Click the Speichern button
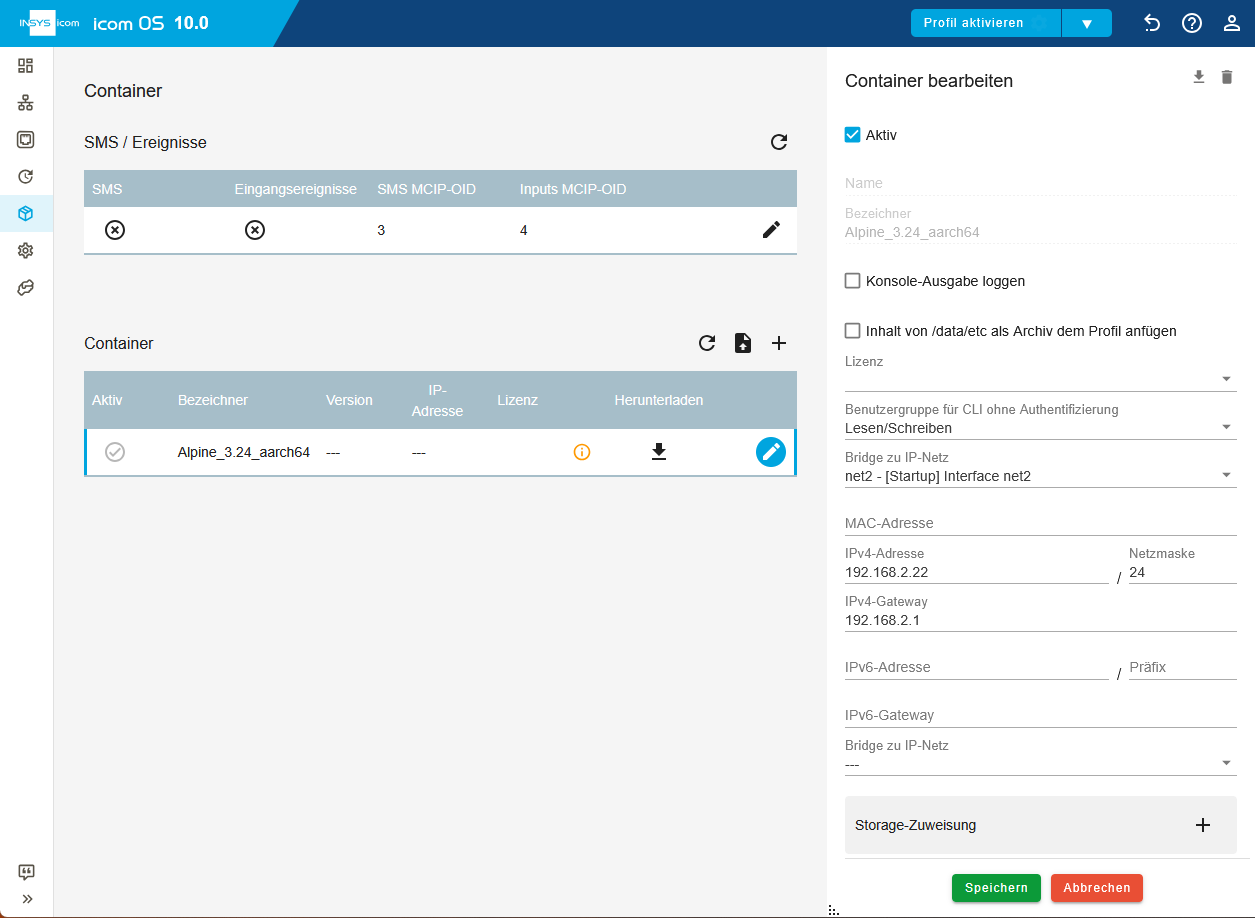Viewport: 1255px width, 918px height. [996, 888]
